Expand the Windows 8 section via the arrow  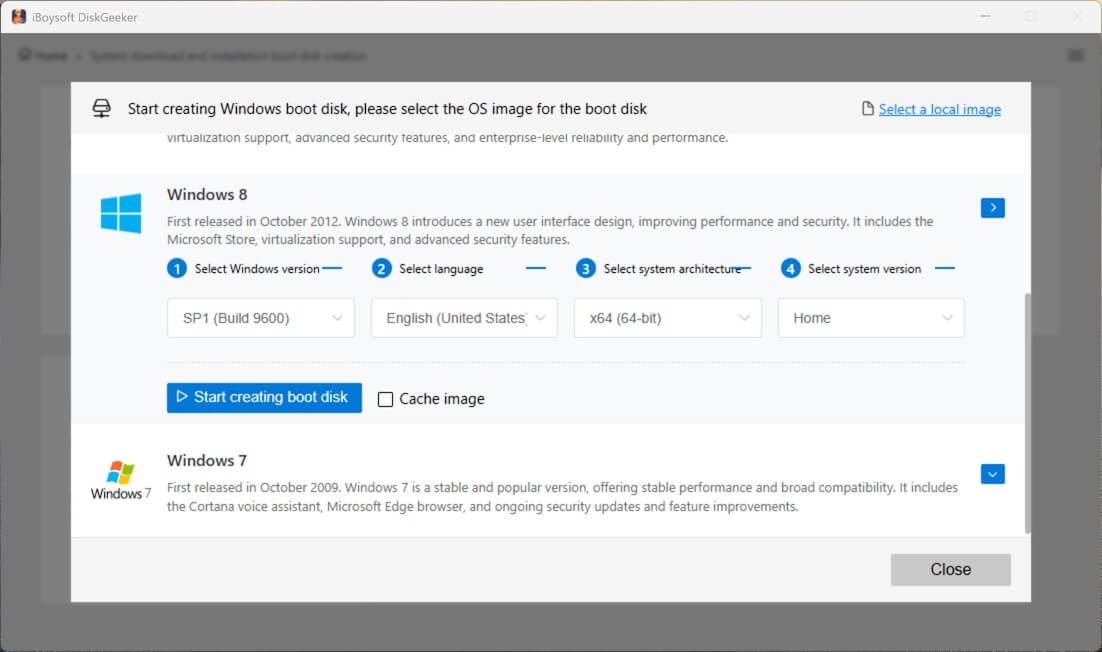click(x=992, y=207)
